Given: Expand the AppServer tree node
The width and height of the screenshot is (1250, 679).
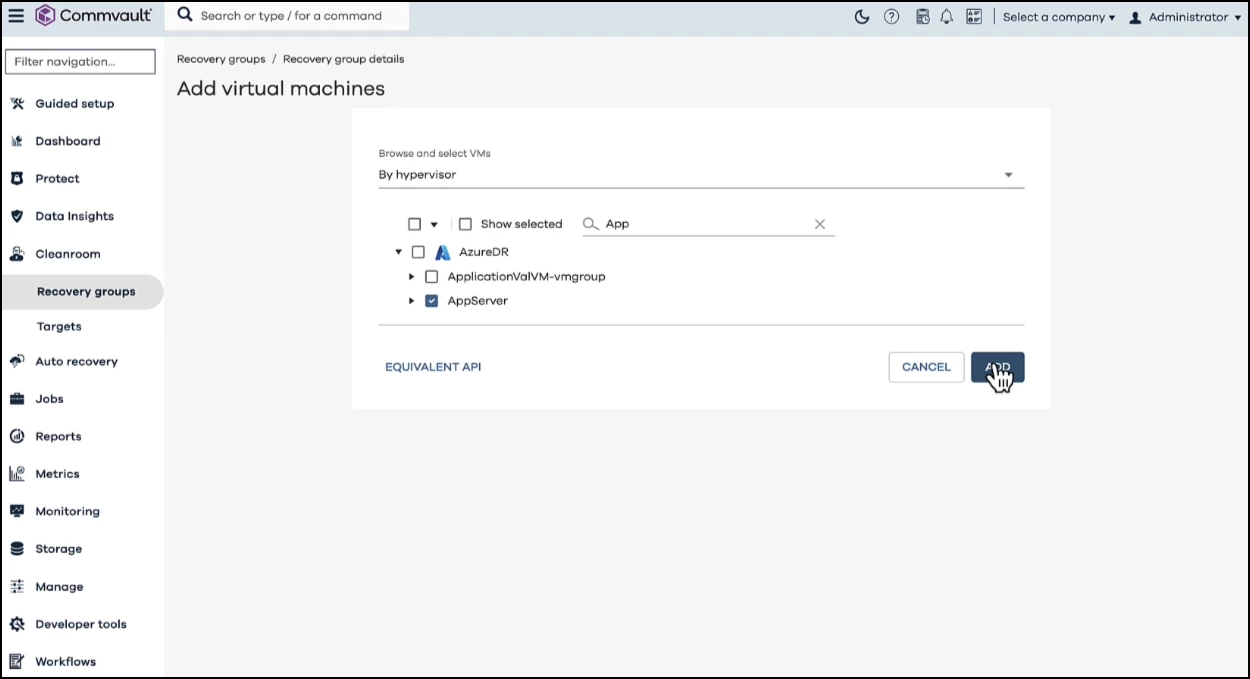Looking at the screenshot, I should pyautogui.click(x=411, y=301).
